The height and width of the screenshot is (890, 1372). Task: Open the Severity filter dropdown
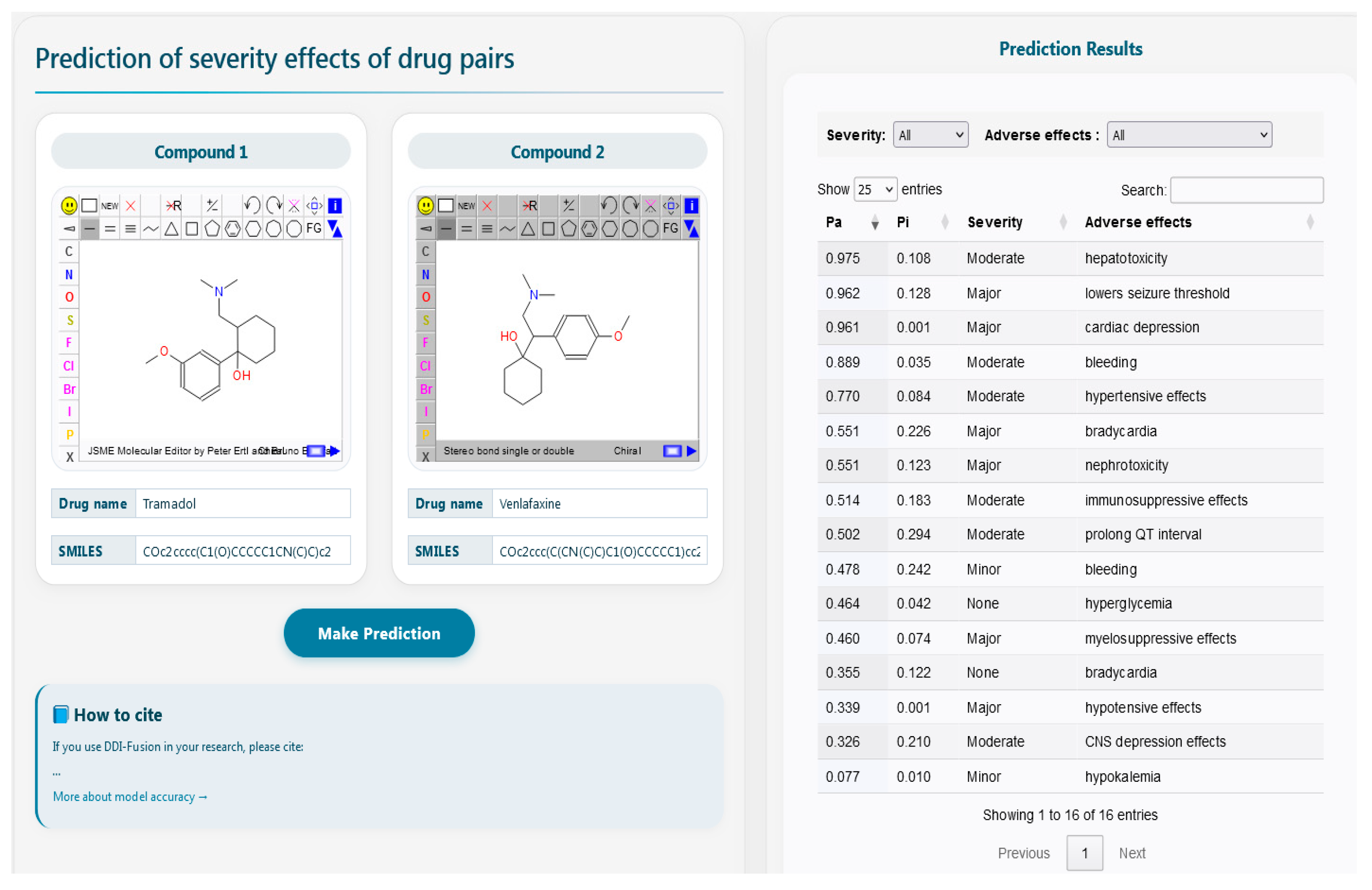[x=931, y=135]
